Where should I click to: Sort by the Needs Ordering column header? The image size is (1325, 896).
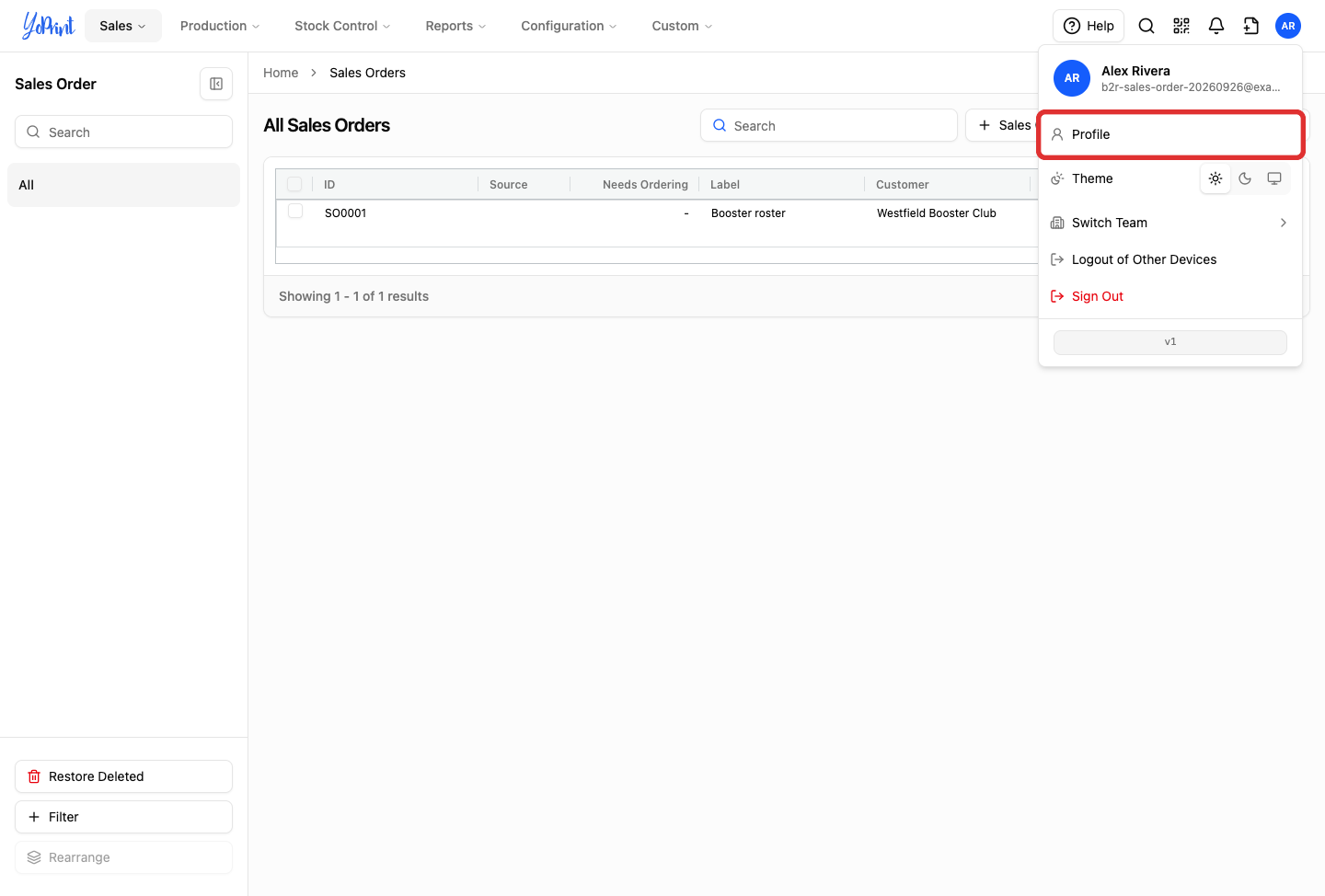645,184
